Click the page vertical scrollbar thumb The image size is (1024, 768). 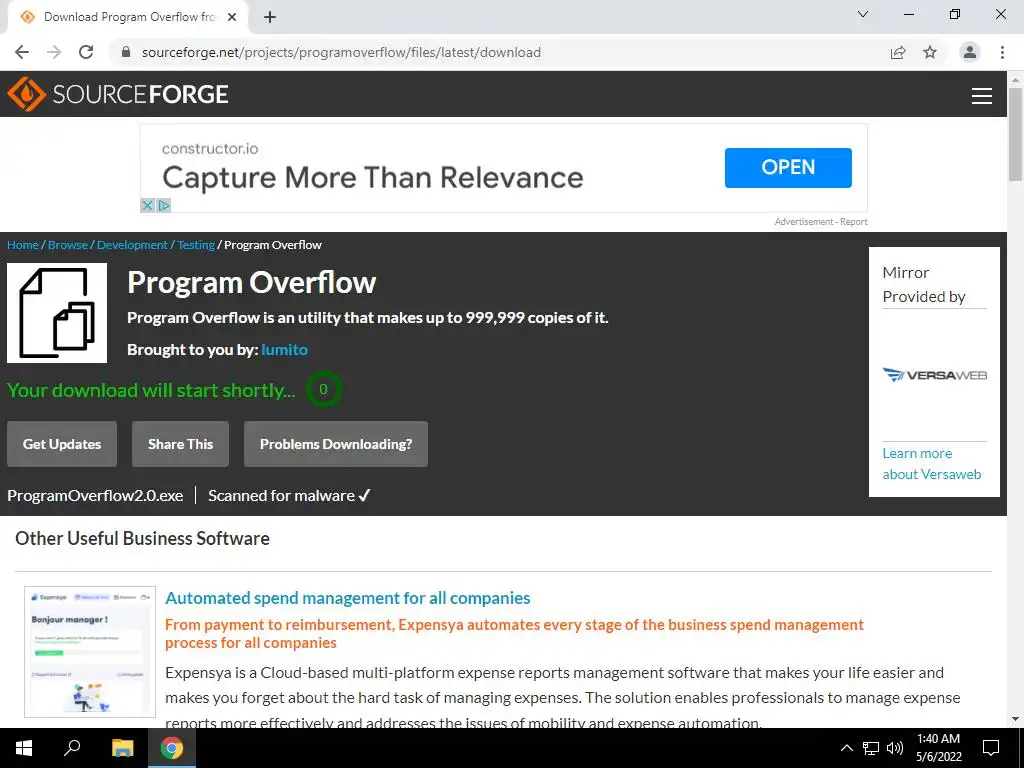point(1015,134)
